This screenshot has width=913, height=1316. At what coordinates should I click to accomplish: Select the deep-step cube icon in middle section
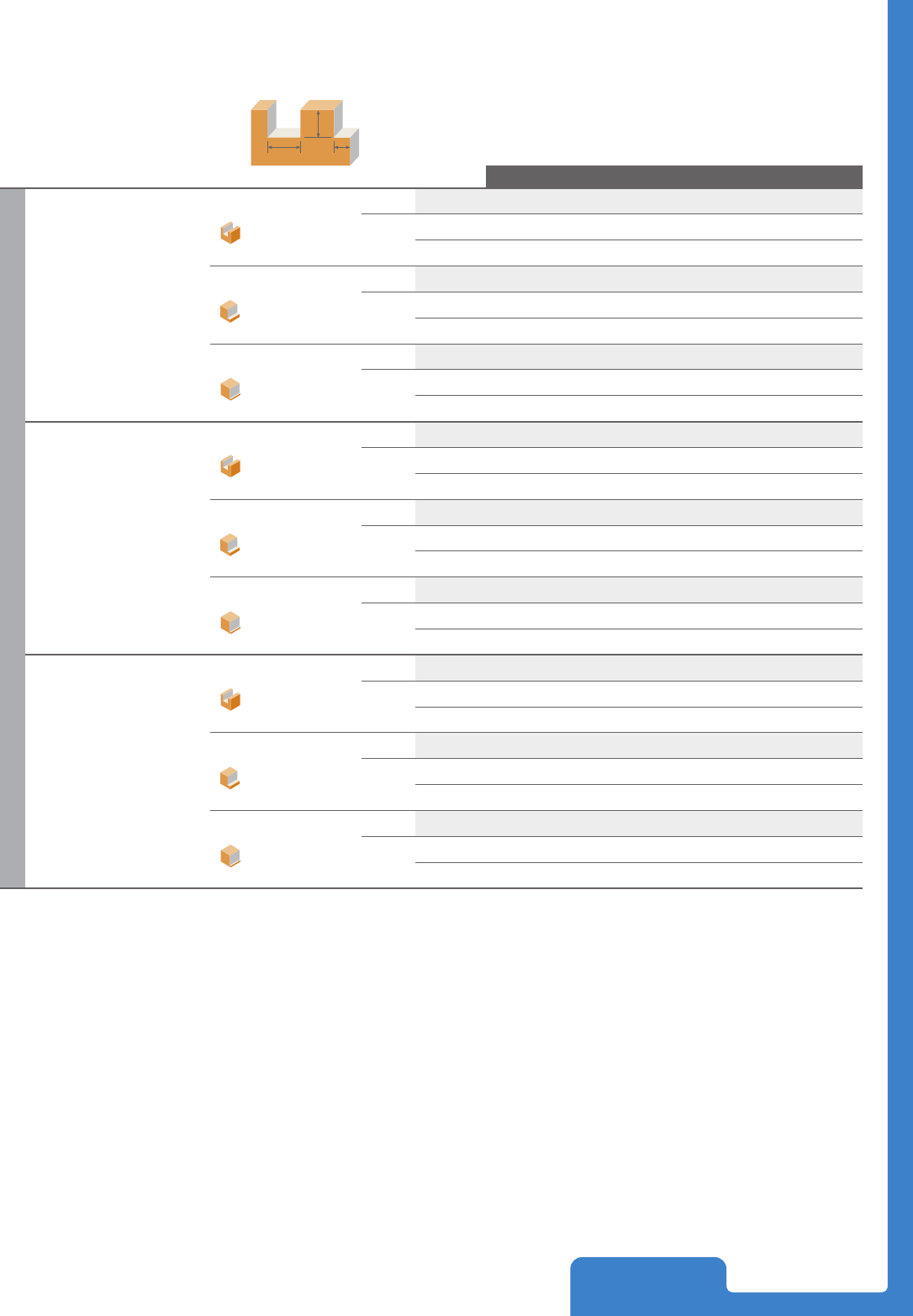click(x=230, y=545)
